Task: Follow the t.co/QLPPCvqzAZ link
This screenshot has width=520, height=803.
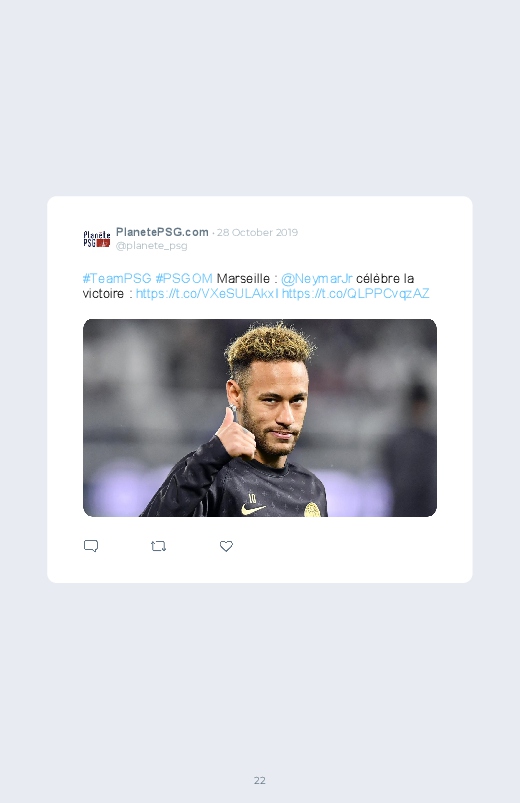Action: [x=356, y=293]
